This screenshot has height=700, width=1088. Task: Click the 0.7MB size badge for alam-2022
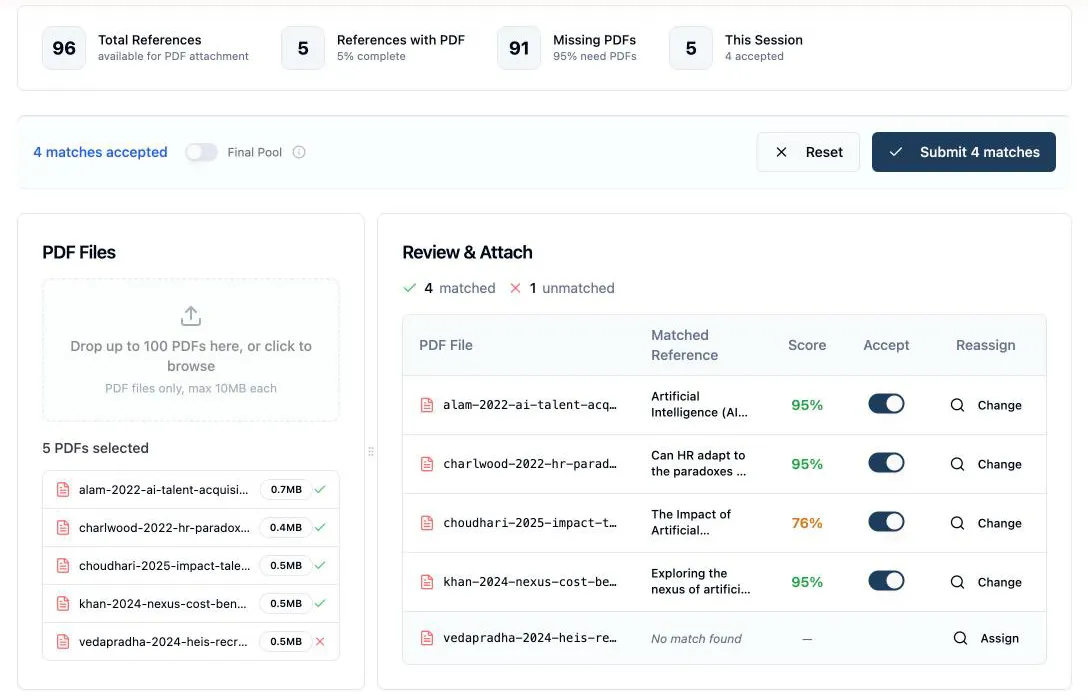[286, 490]
